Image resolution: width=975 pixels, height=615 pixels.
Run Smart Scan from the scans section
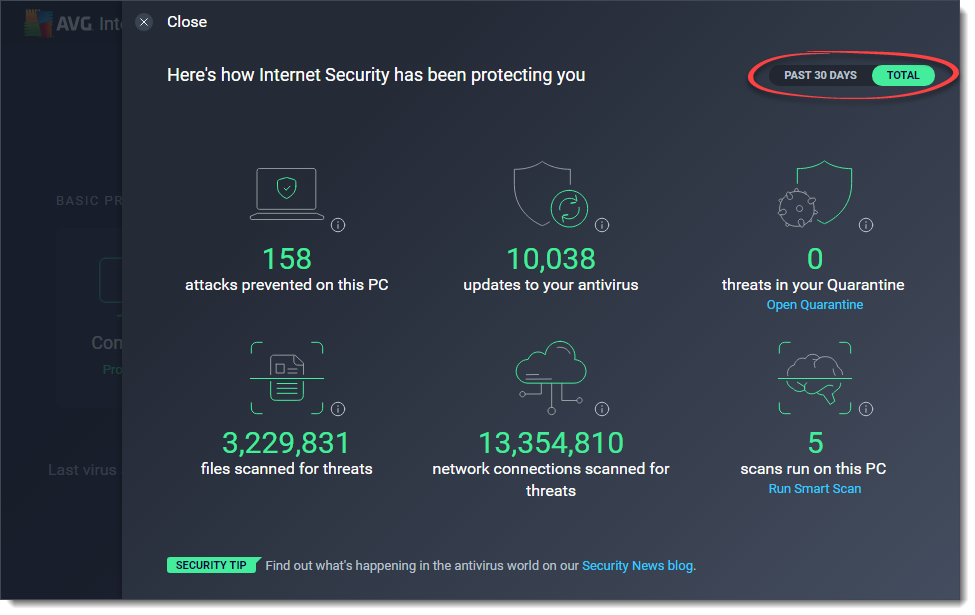(814, 488)
